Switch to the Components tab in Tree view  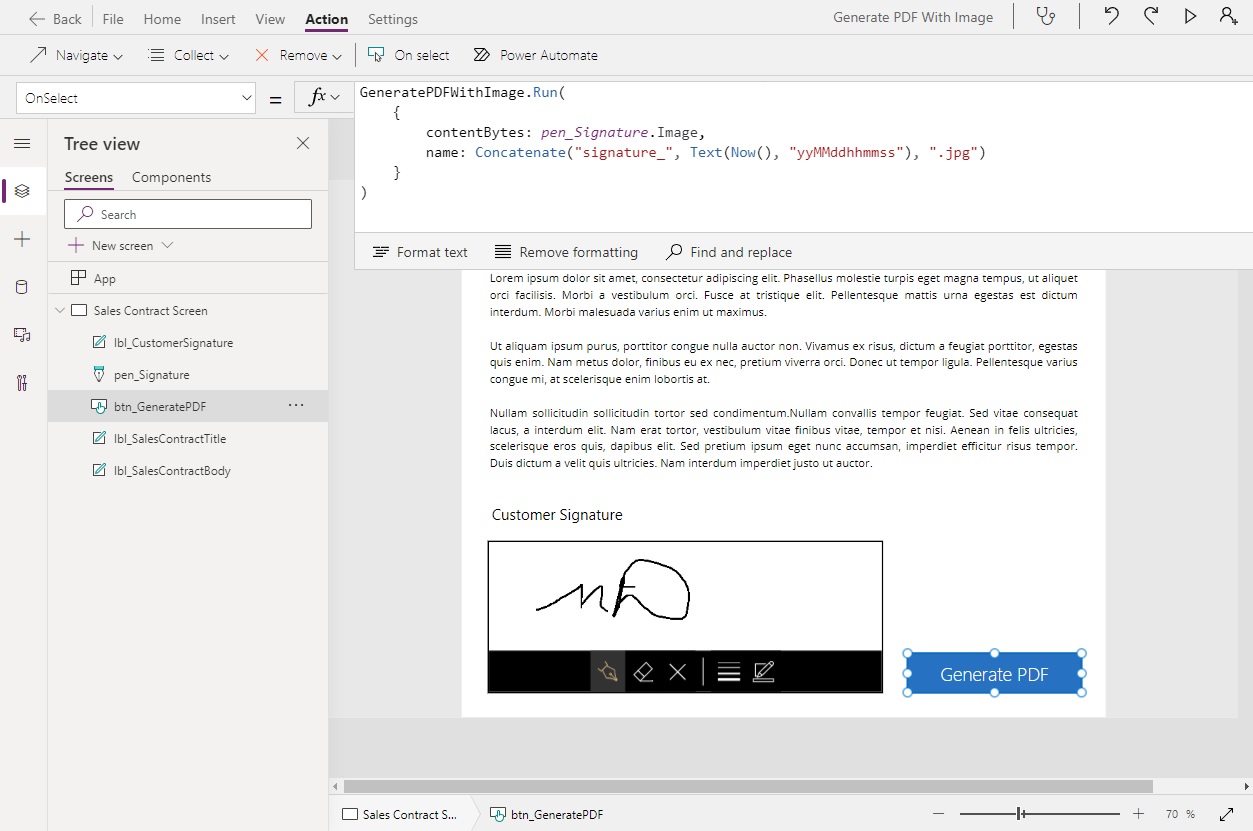[x=169, y=177]
